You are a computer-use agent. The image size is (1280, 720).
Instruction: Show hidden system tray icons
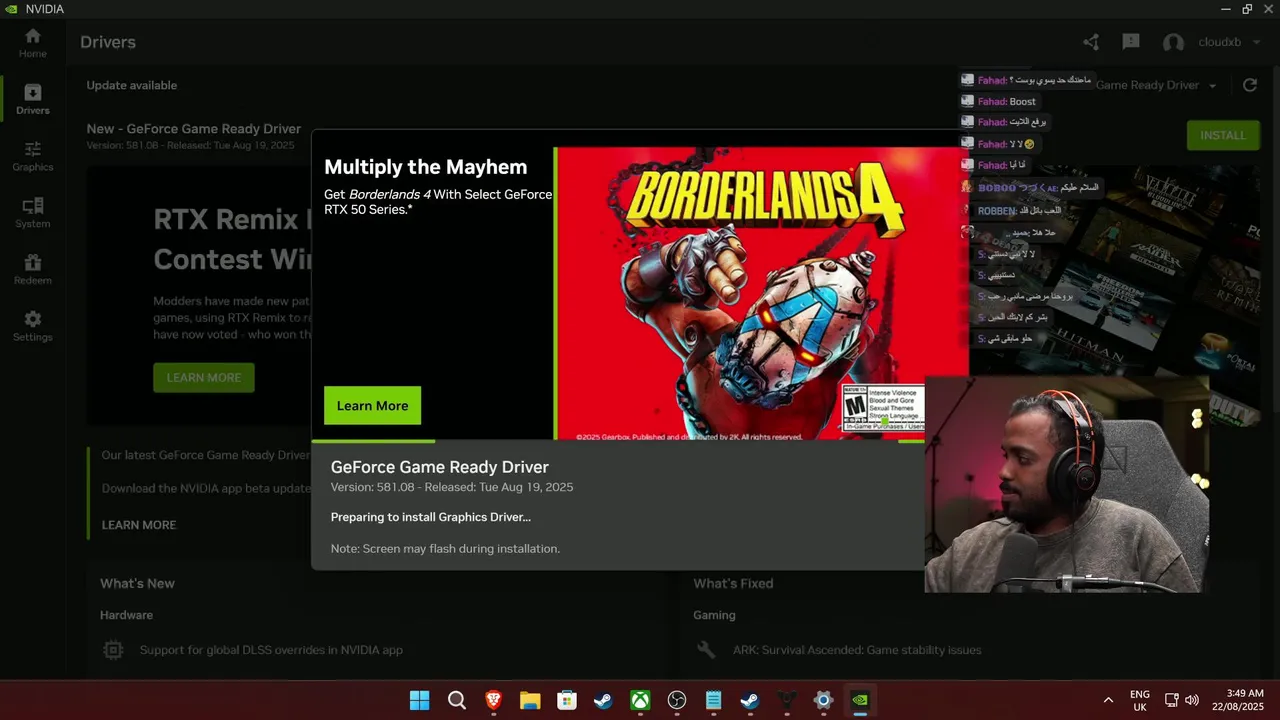(x=1108, y=700)
